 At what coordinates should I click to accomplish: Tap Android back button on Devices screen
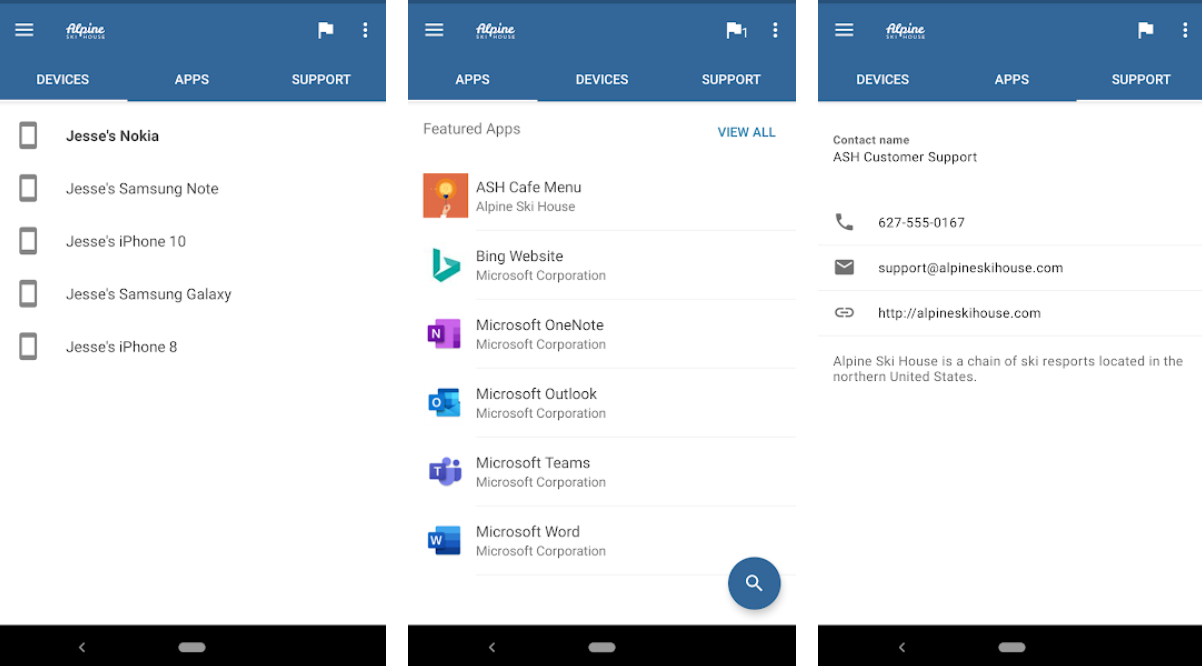click(82, 647)
